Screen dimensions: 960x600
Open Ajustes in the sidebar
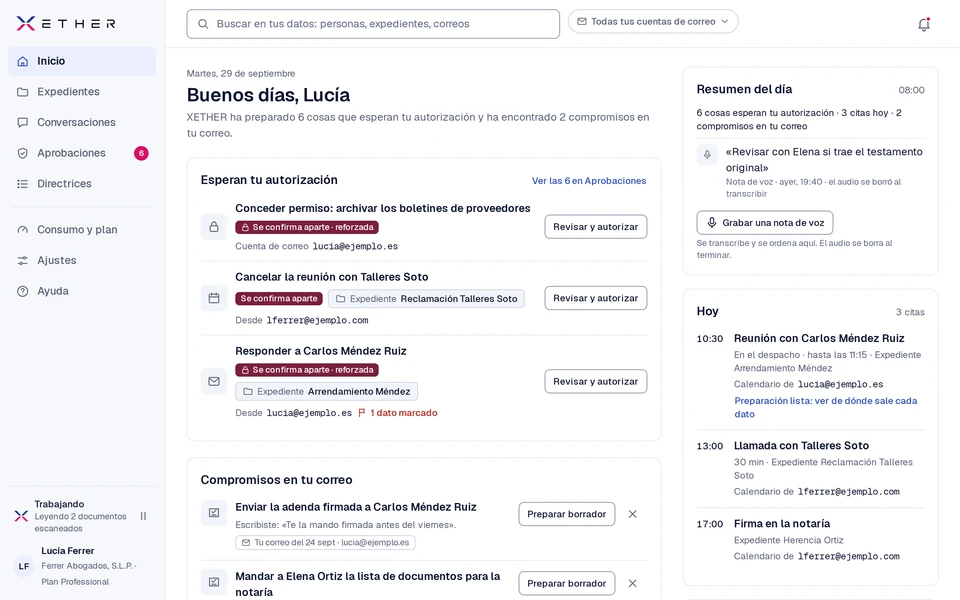pos(82,260)
